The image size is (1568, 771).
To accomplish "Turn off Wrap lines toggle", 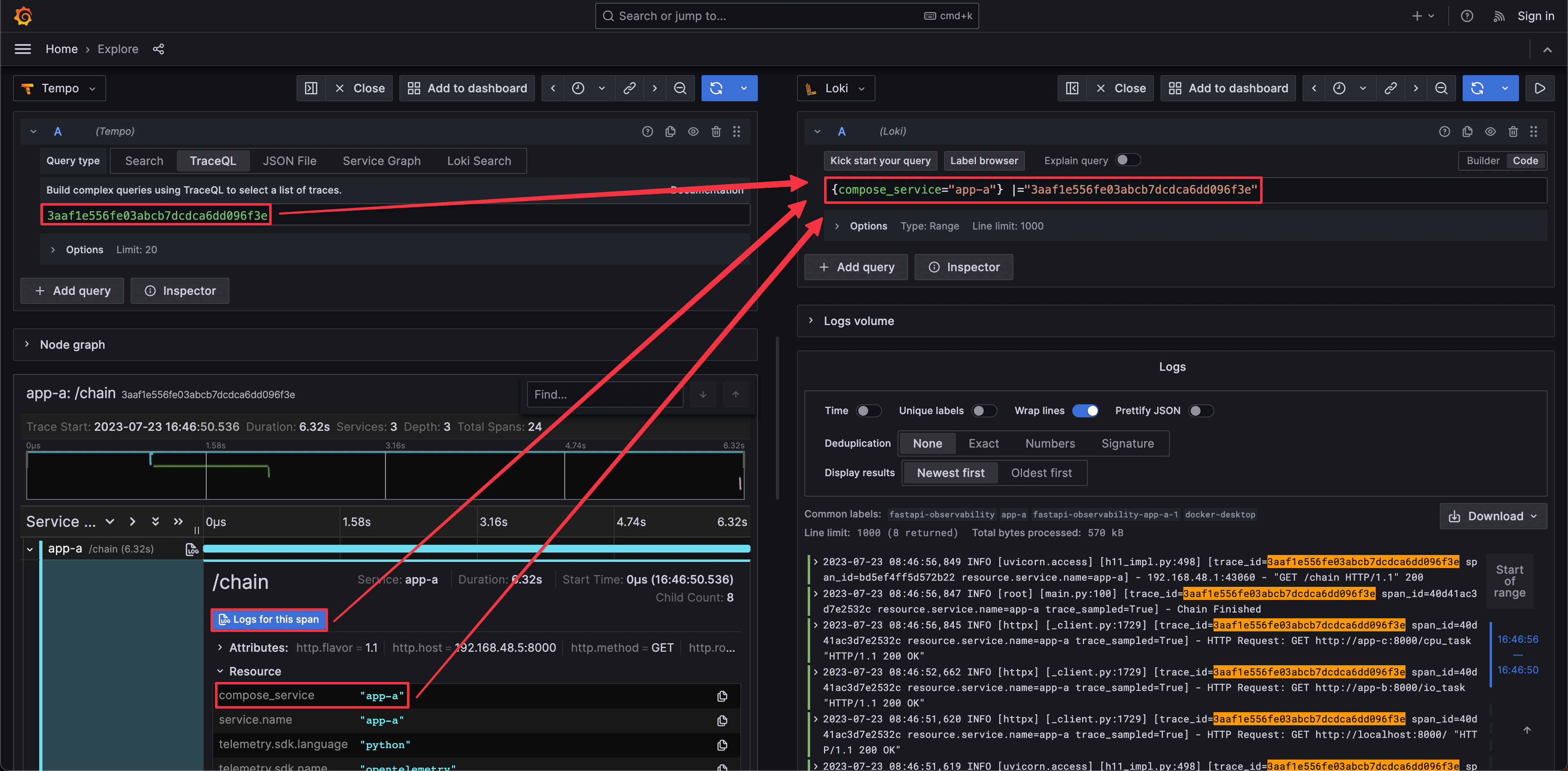I will (1085, 411).
